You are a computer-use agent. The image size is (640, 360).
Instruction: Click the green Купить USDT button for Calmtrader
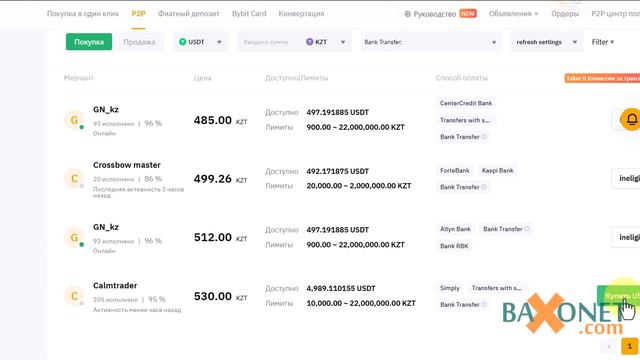click(618, 296)
